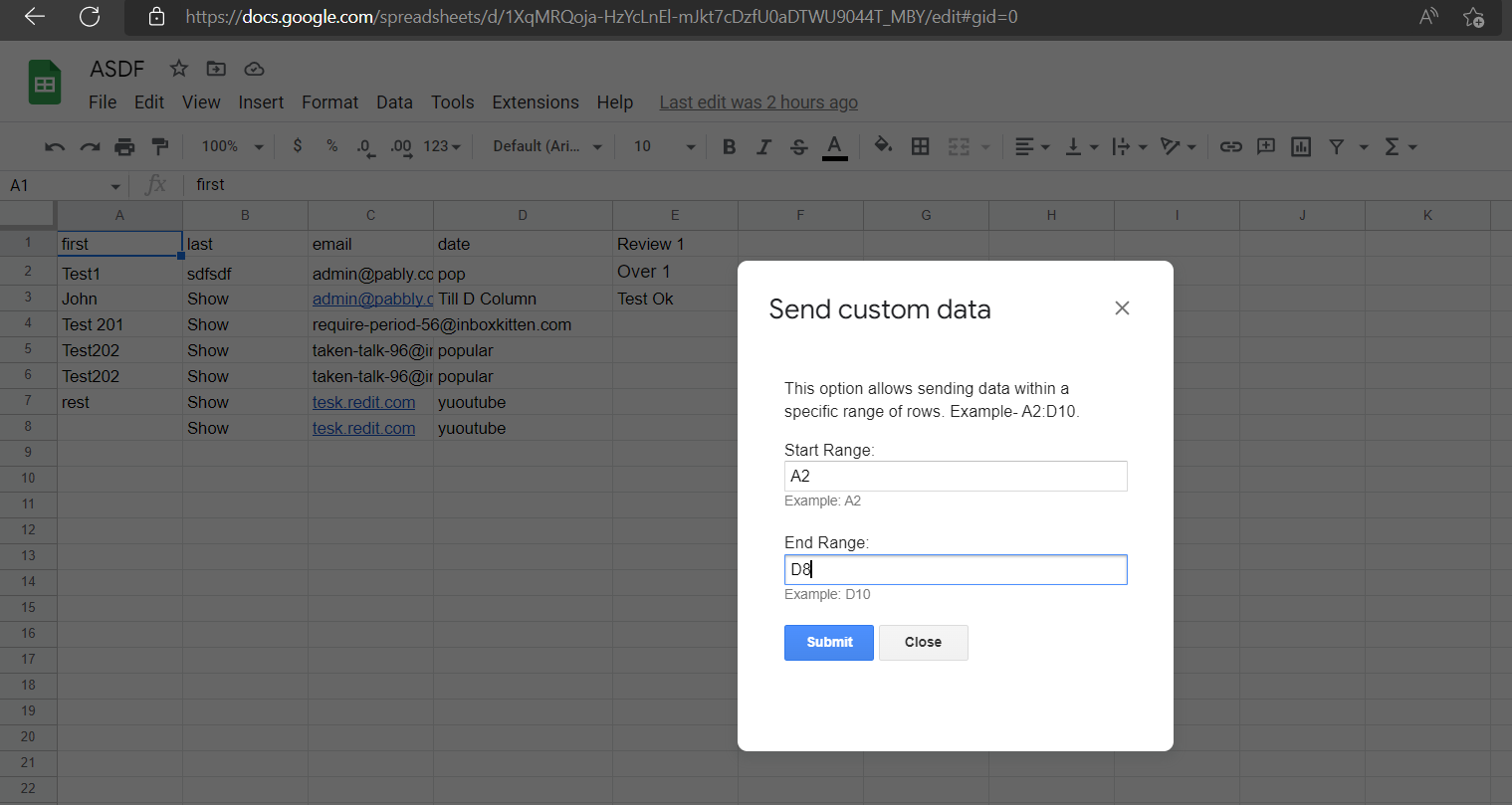Open text rotation dropdown
Screen dimensions: 1512x805
click(x=1179, y=146)
